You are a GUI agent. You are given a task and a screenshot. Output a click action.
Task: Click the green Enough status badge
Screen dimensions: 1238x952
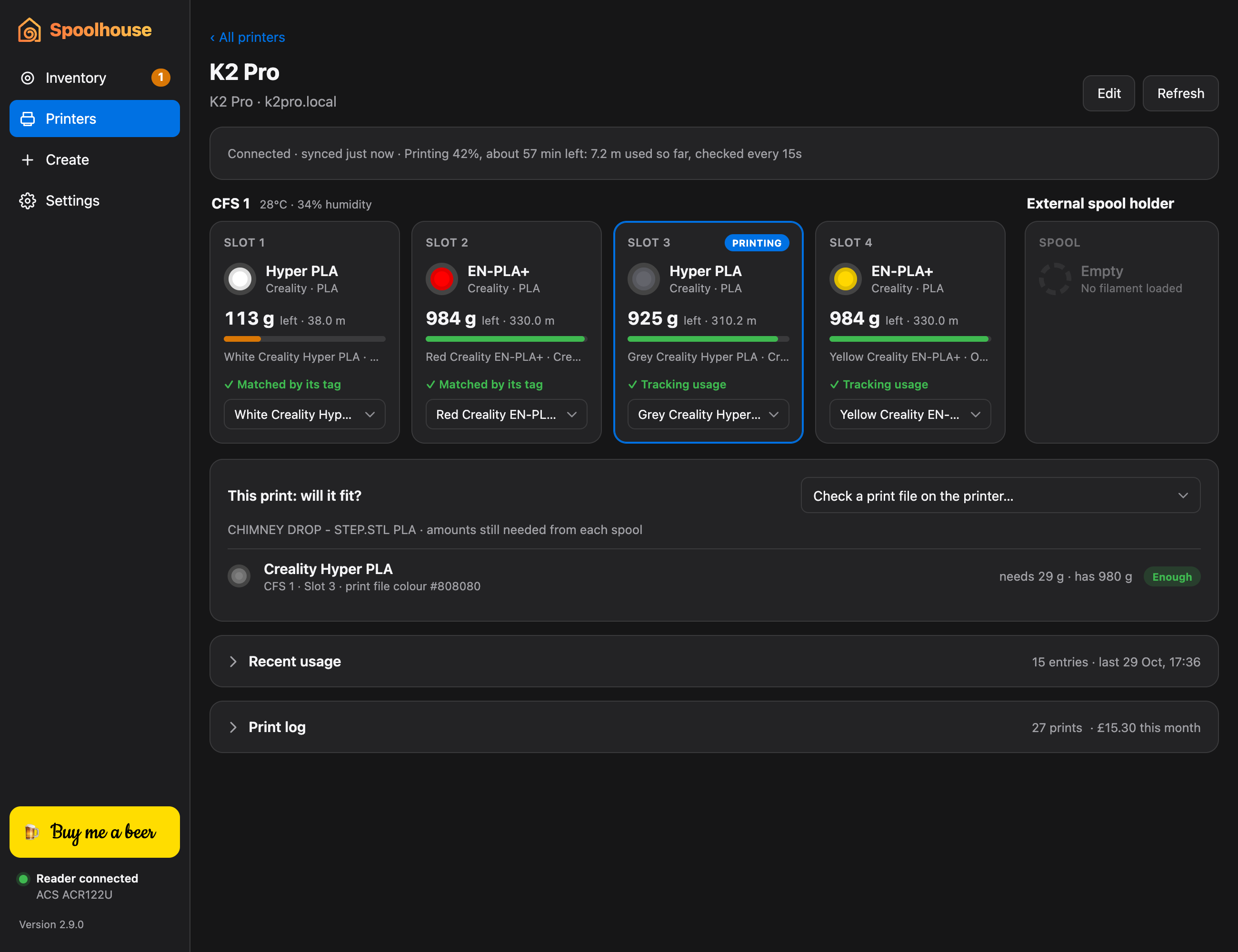1172,577
